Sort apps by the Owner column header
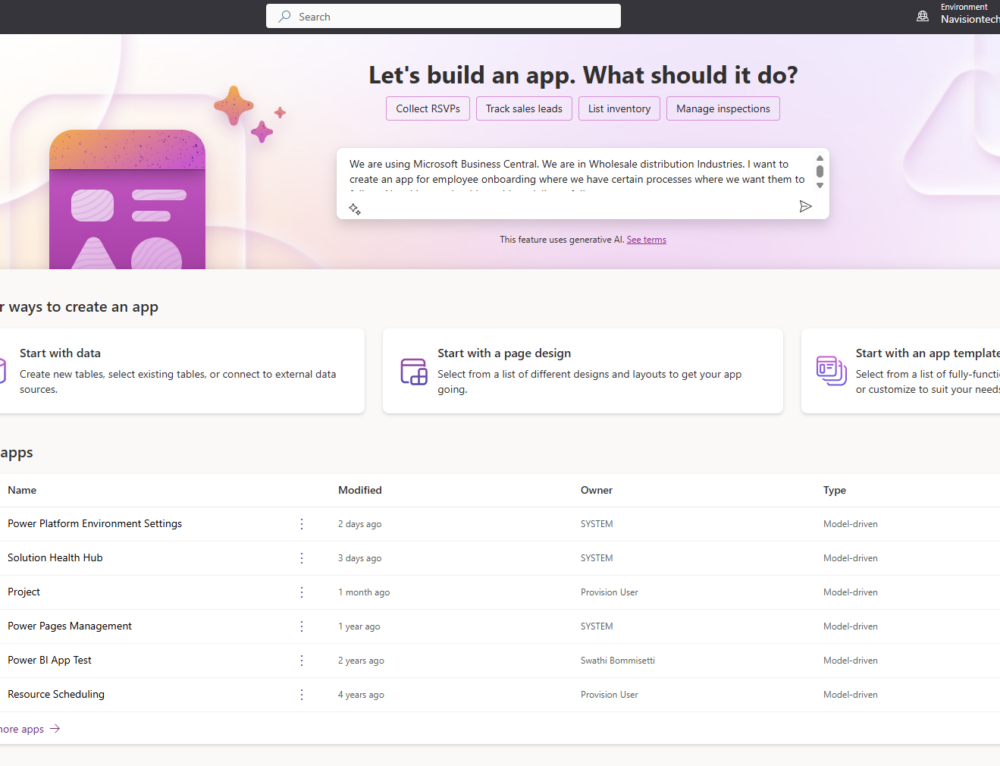This screenshot has width=1000, height=766. coord(596,490)
